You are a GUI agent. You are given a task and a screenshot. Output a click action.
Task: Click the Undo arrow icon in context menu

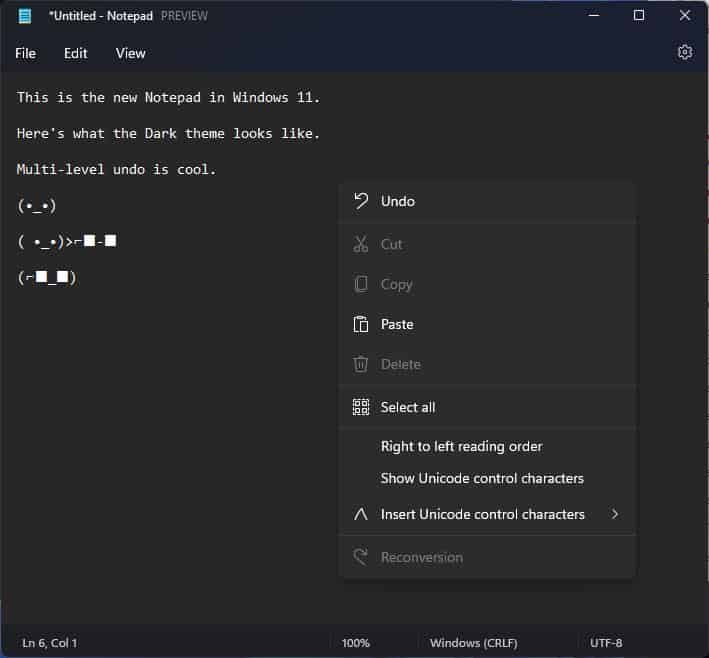(361, 201)
